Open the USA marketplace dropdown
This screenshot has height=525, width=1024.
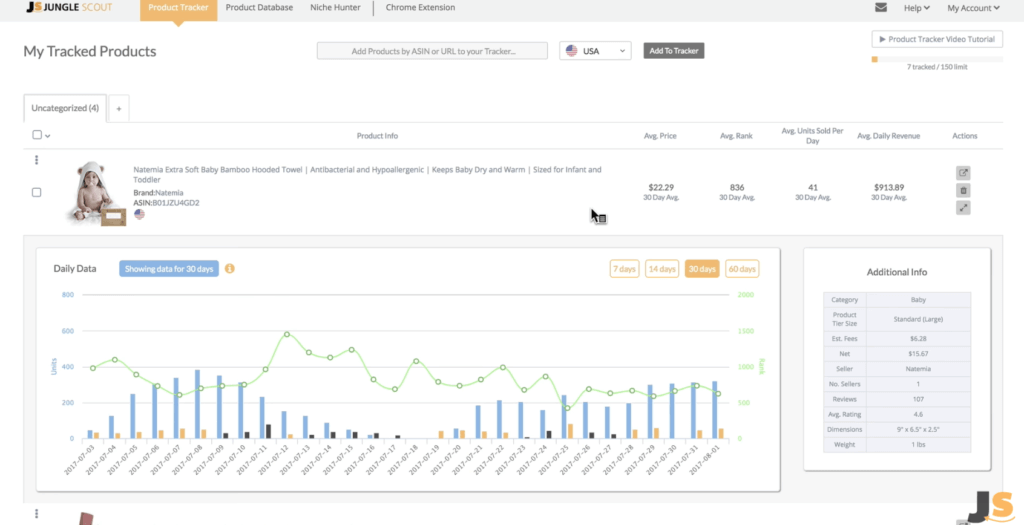pyautogui.click(x=595, y=51)
